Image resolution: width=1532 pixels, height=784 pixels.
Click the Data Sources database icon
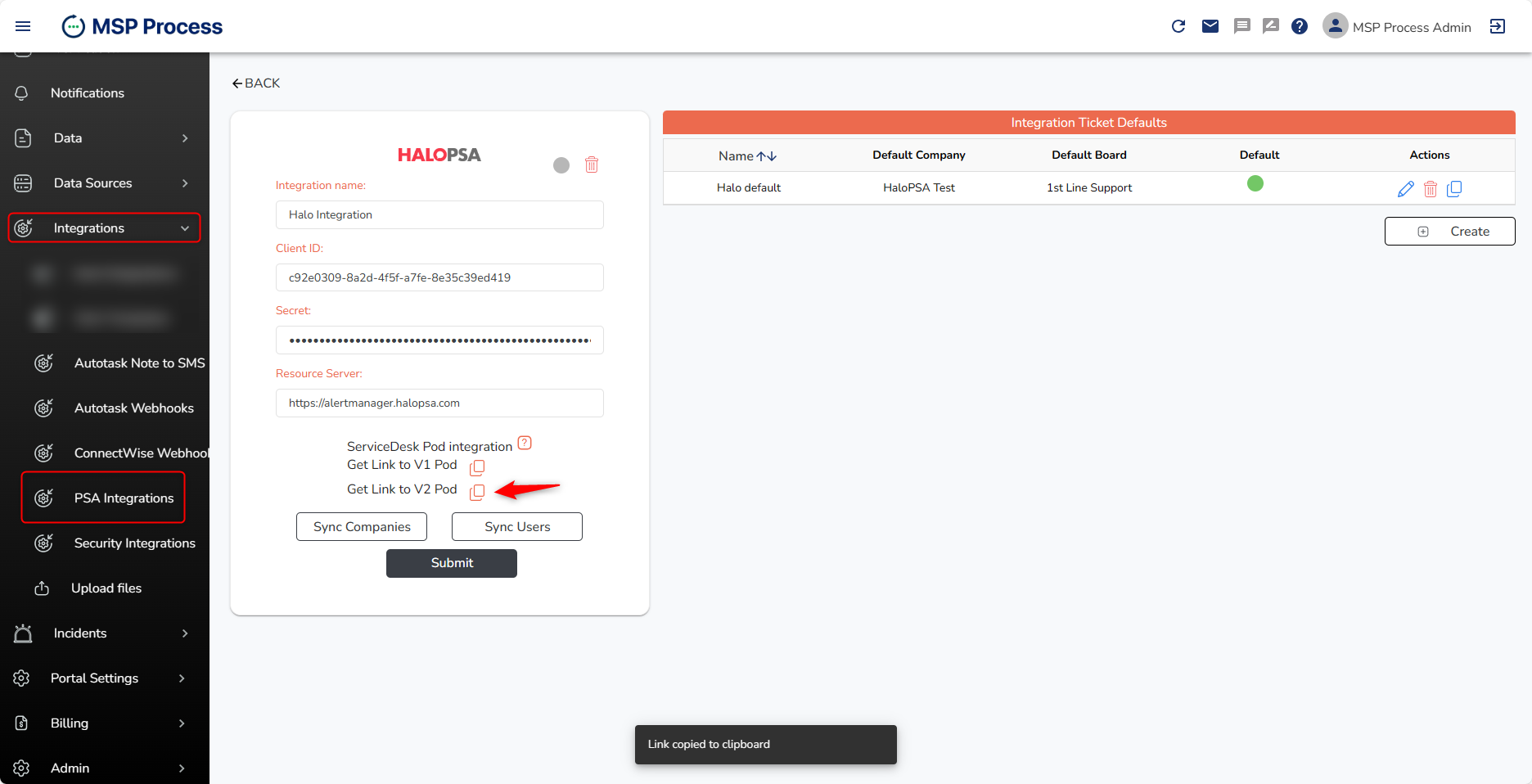(x=23, y=183)
